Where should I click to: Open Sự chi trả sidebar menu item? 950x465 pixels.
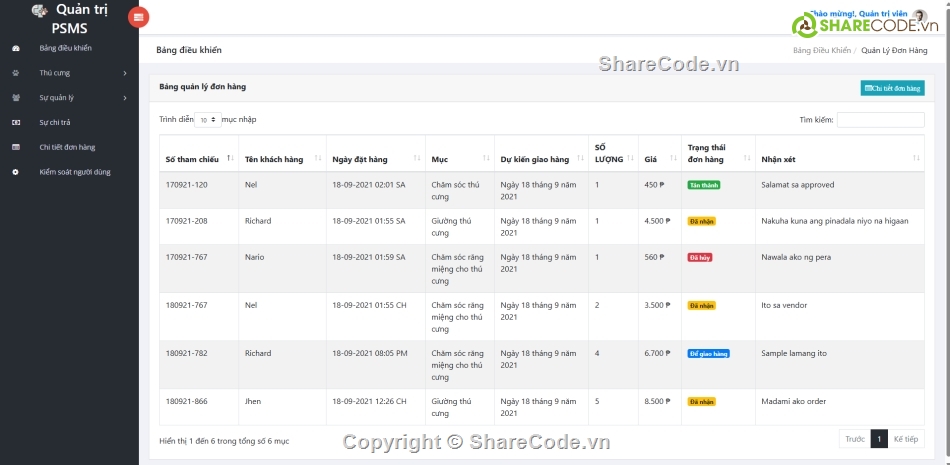[55, 122]
